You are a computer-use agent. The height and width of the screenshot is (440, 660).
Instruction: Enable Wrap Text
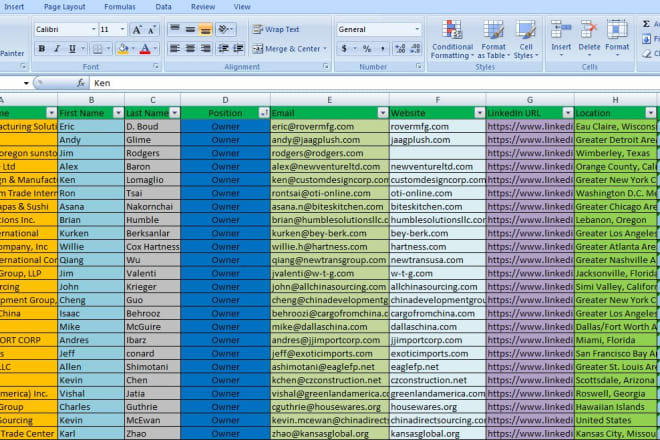pos(276,29)
